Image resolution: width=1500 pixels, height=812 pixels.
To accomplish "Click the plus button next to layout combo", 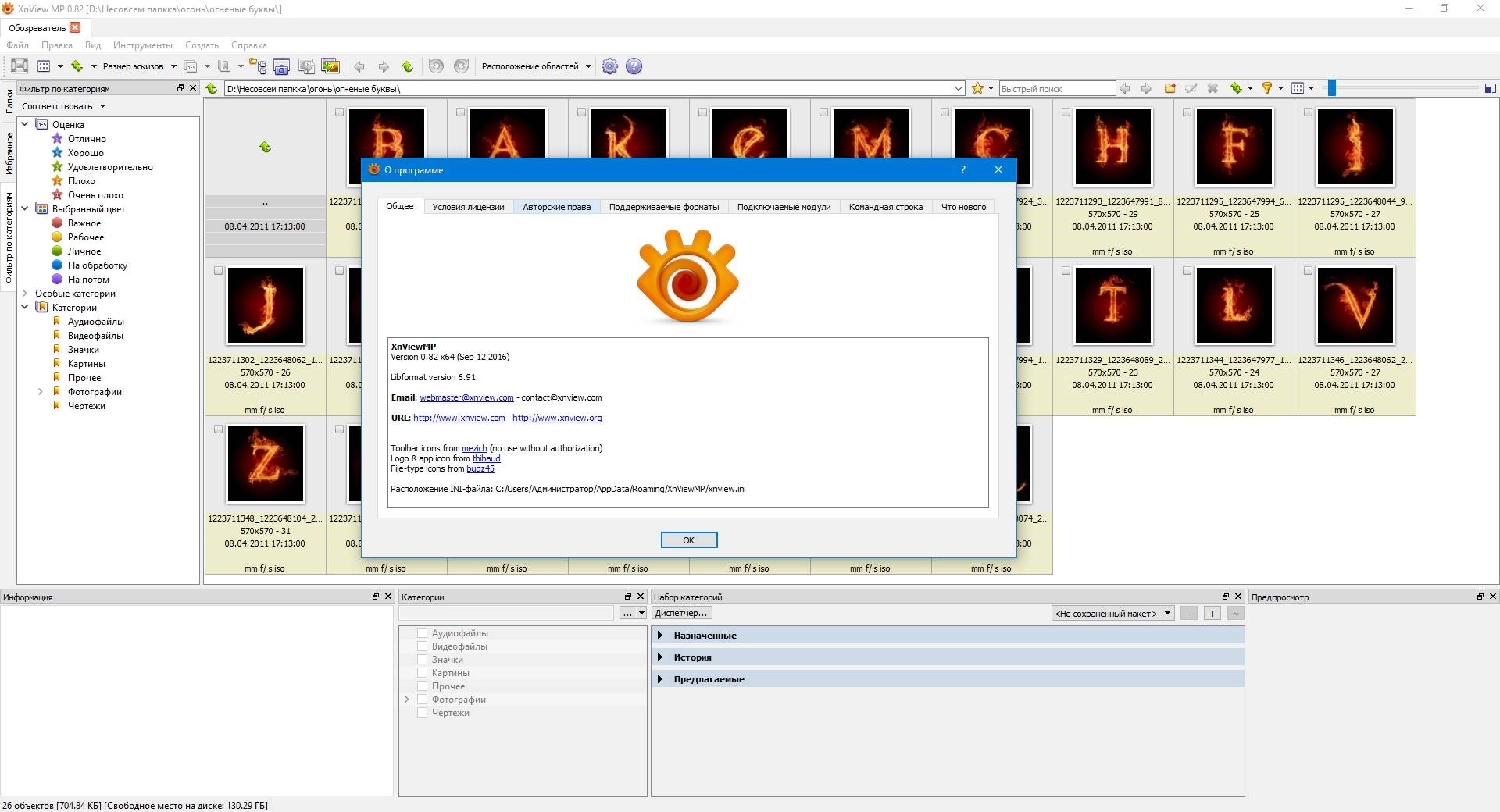I will [1212, 614].
